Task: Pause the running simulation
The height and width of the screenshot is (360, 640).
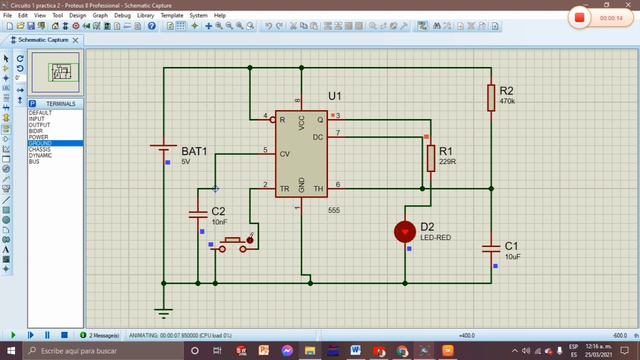Action: tap(47, 335)
